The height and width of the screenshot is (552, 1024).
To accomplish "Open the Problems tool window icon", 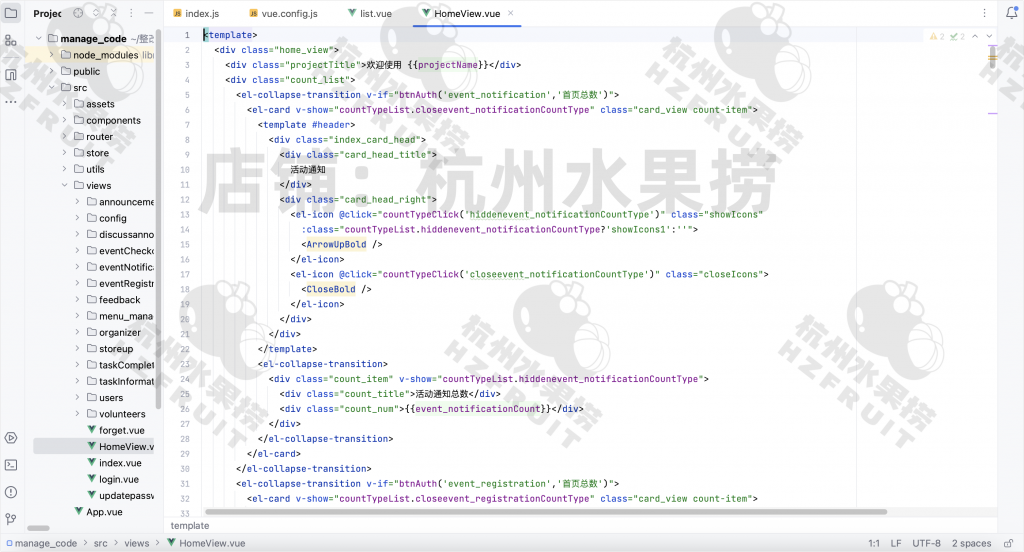I will (x=11, y=492).
